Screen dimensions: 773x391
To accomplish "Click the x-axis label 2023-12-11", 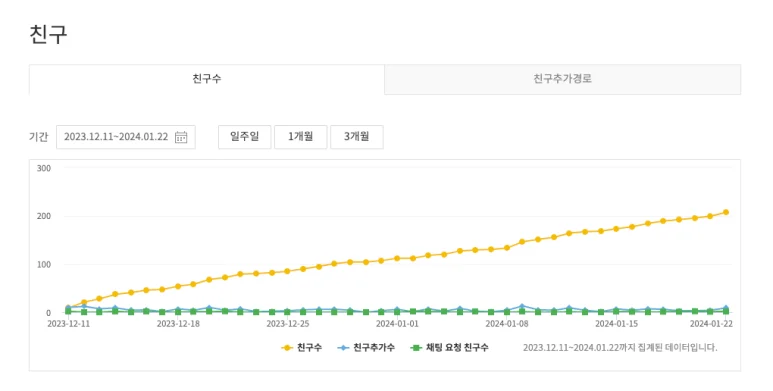I will pos(69,324).
